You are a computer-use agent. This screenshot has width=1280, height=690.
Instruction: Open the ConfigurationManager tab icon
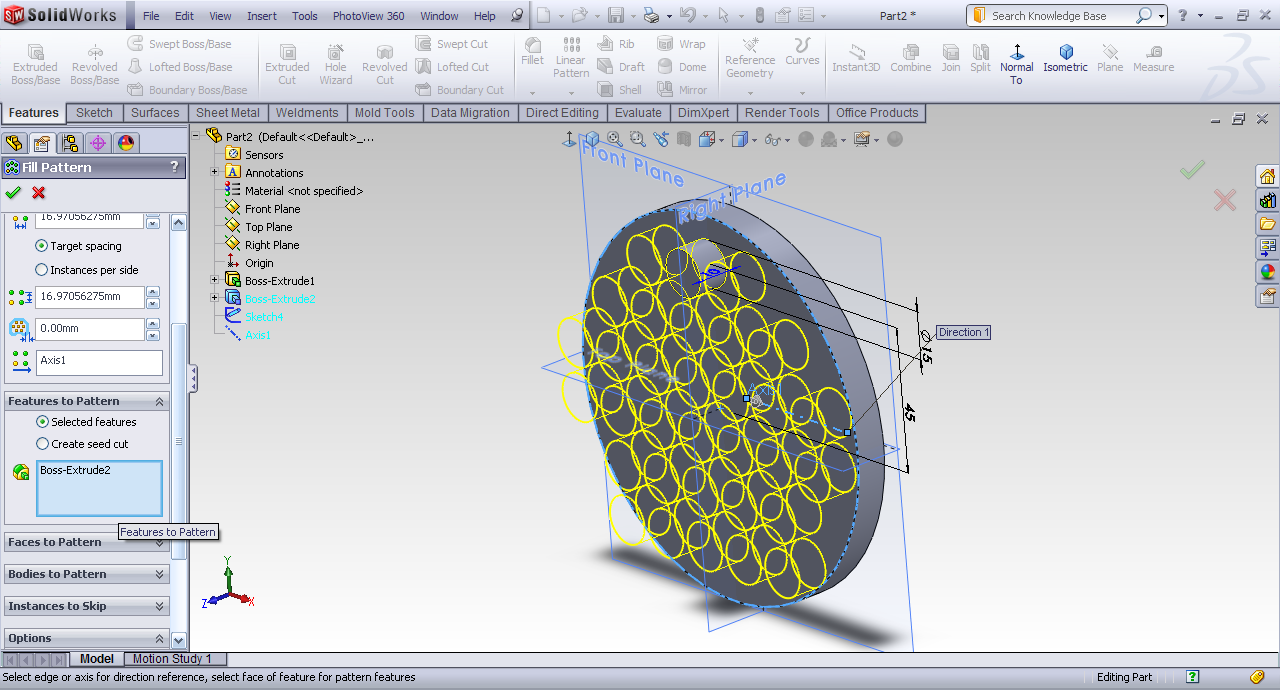pos(69,143)
